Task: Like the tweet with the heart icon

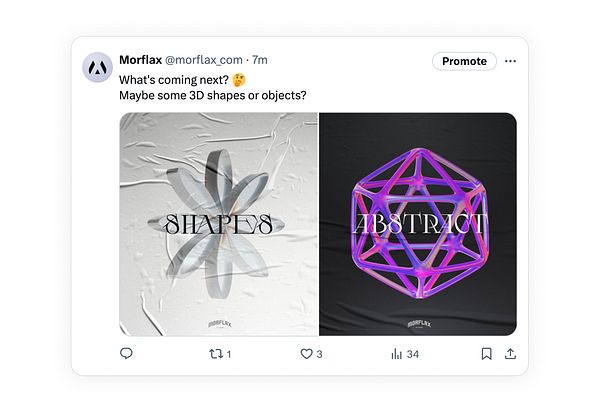Action: point(307,353)
